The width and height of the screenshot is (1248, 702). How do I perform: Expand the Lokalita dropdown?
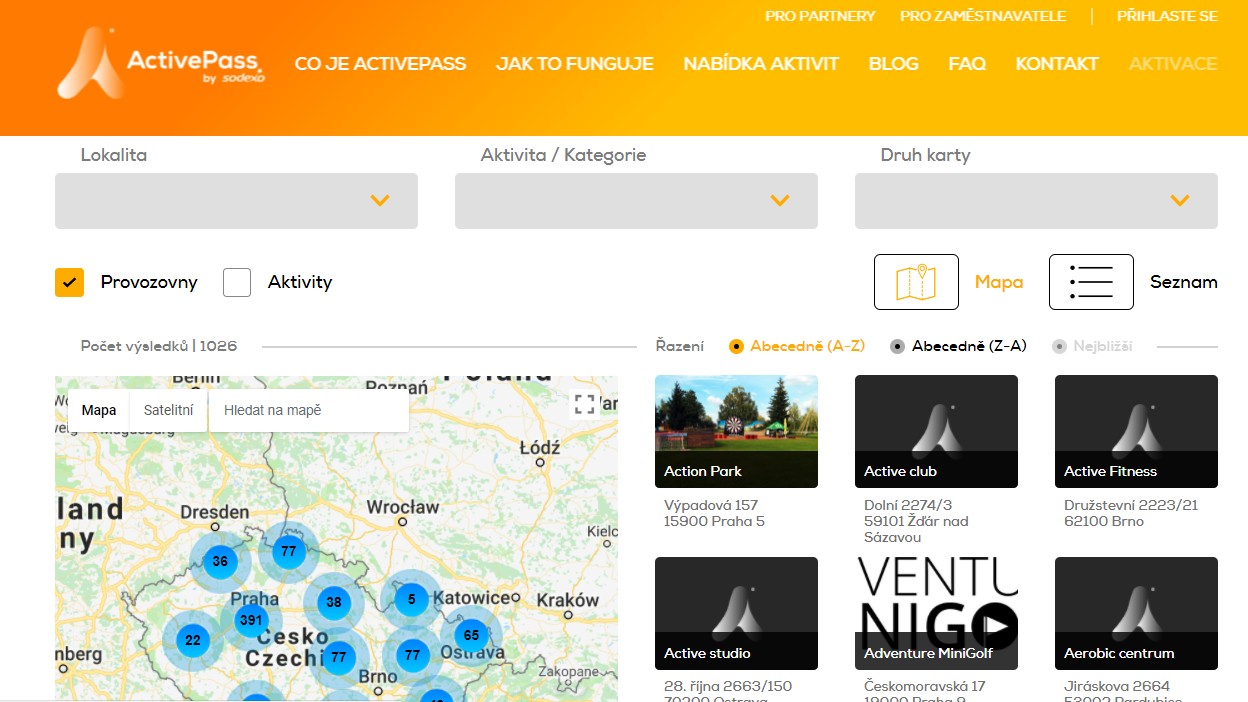[x=236, y=201]
